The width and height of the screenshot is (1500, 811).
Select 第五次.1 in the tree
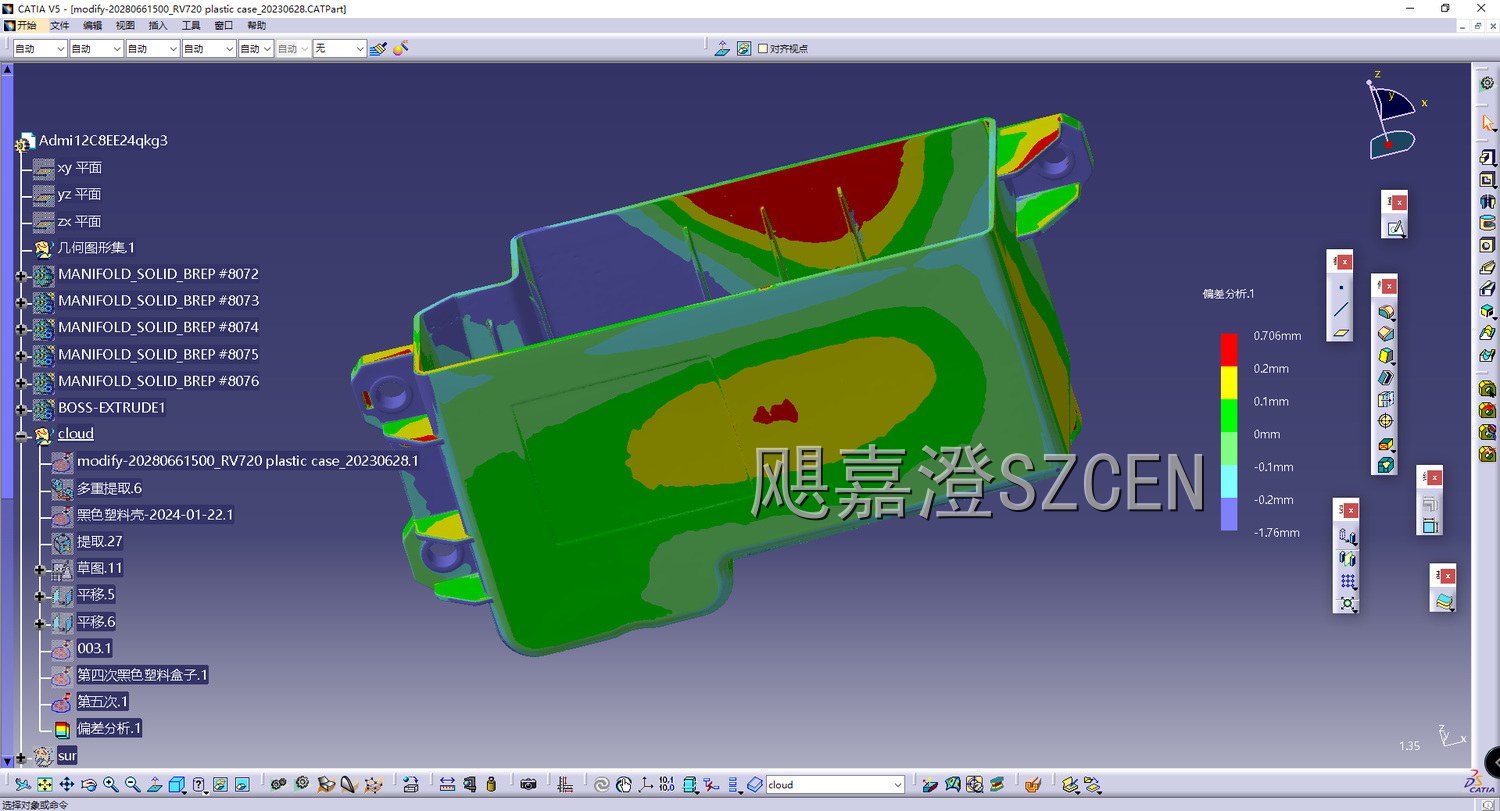(103, 702)
